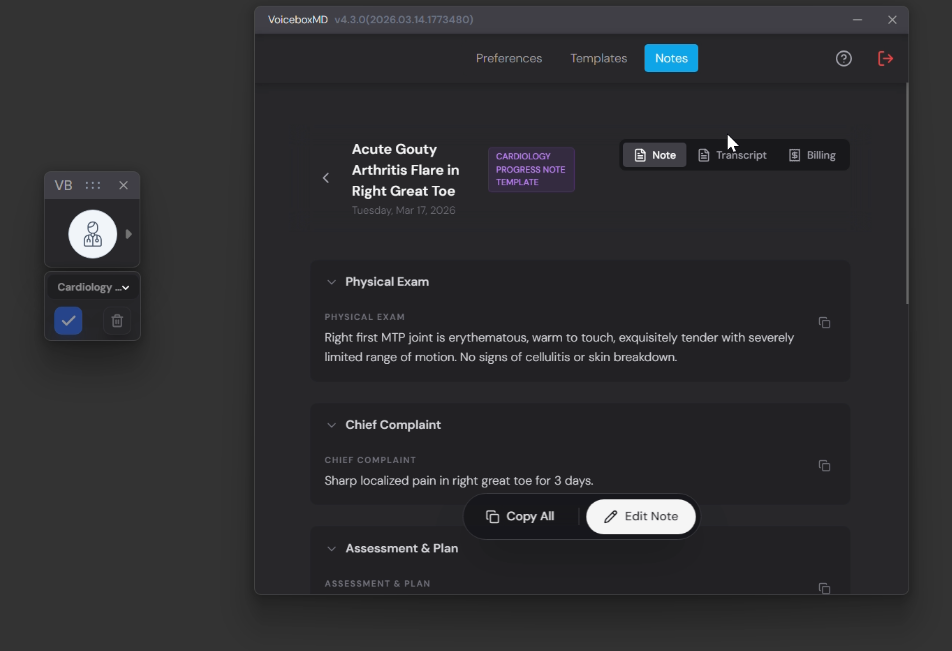Click the red logout icon
The image size is (952, 651).
point(885,59)
